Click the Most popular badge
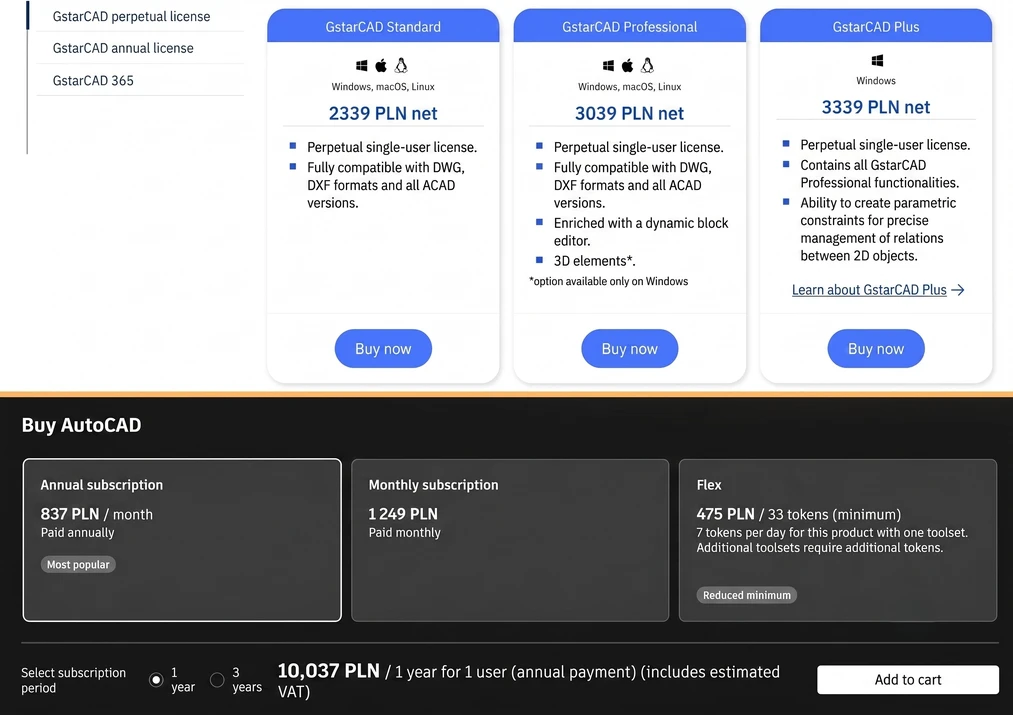The image size is (1013, 715). 78,565
